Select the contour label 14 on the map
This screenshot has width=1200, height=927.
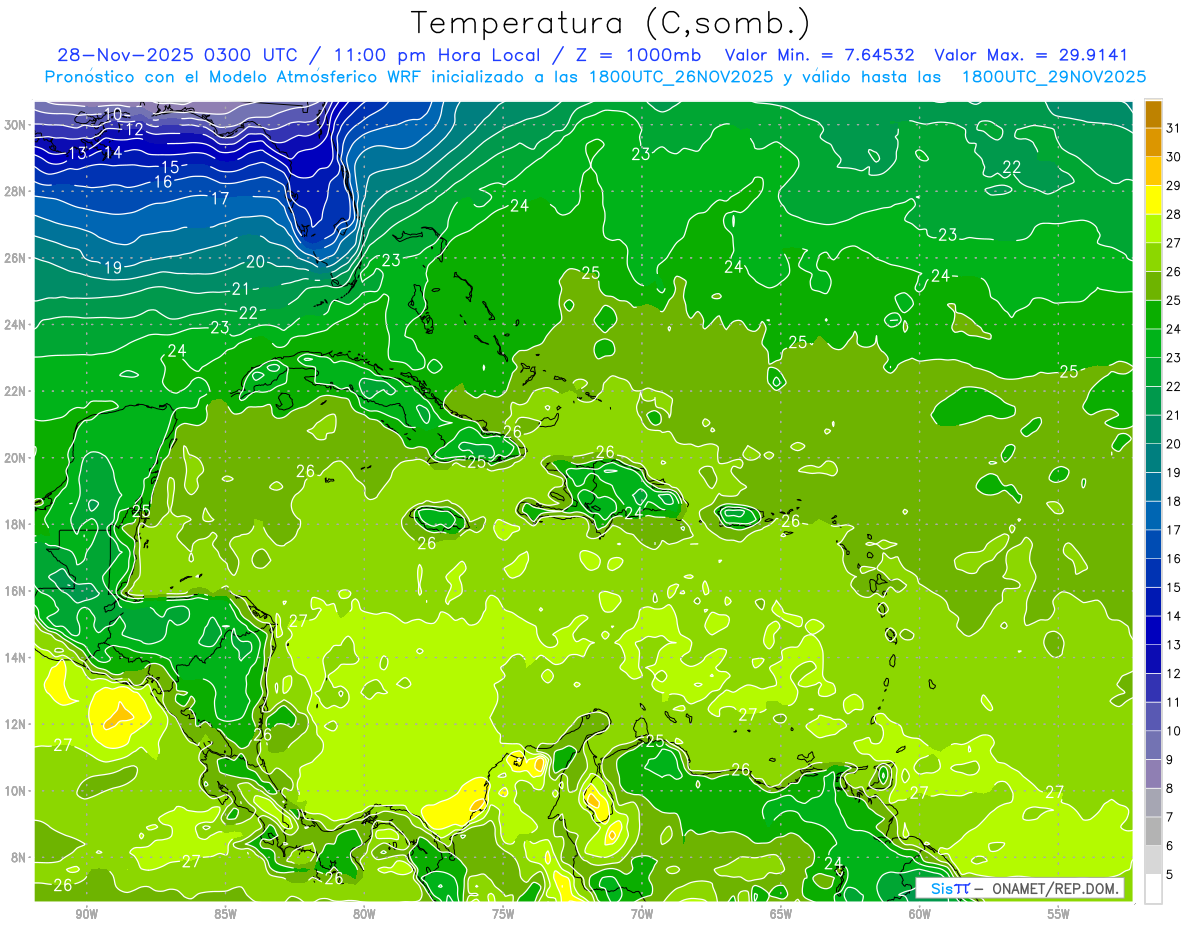pos(112,153)
